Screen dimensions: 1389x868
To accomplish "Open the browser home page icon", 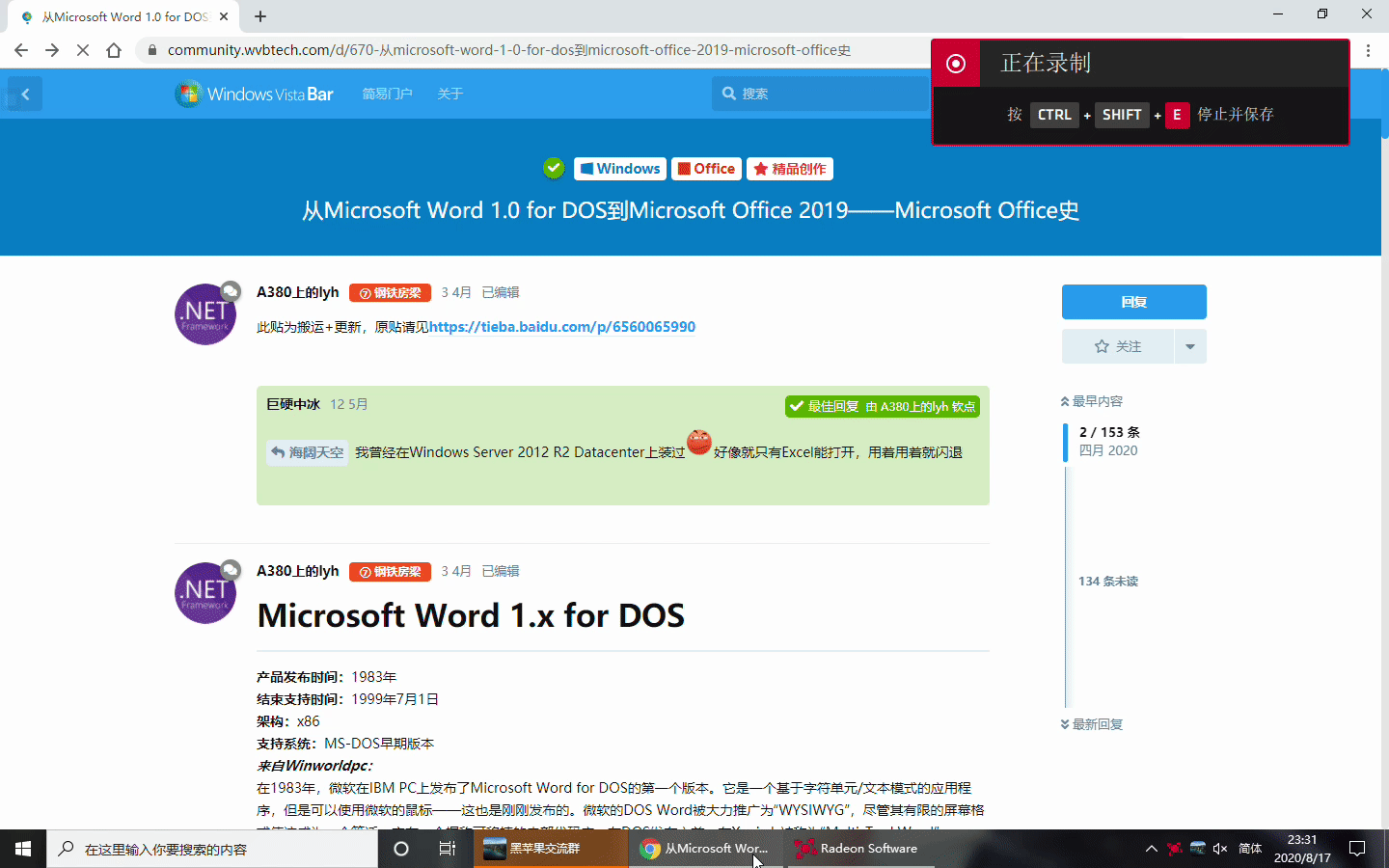I will (x=114, y=50).
